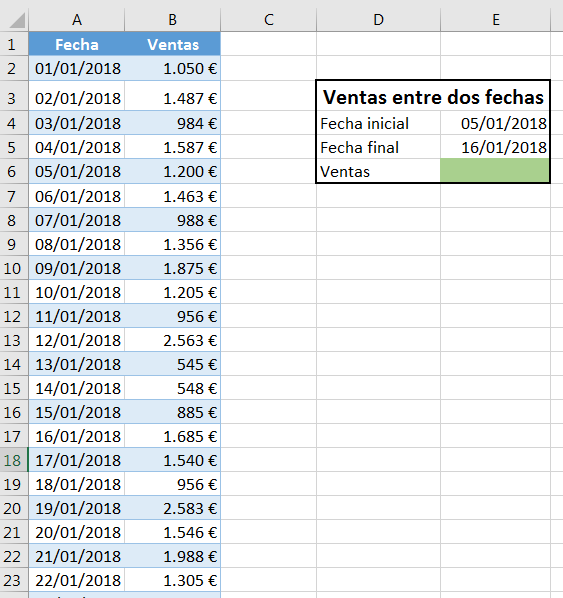The image size is (563, 598).
Task: Click the Ventas header cell in column B
Action: tap(172, 44)
